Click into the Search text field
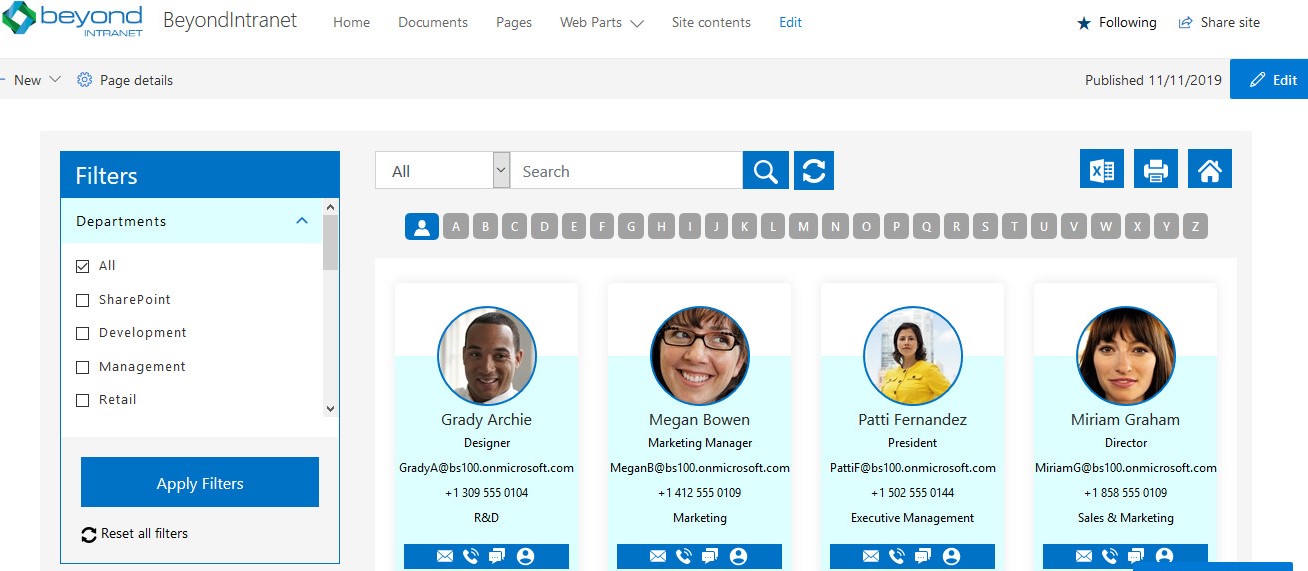The width and height of the screenshot is (1308, 571). (626, 171)
